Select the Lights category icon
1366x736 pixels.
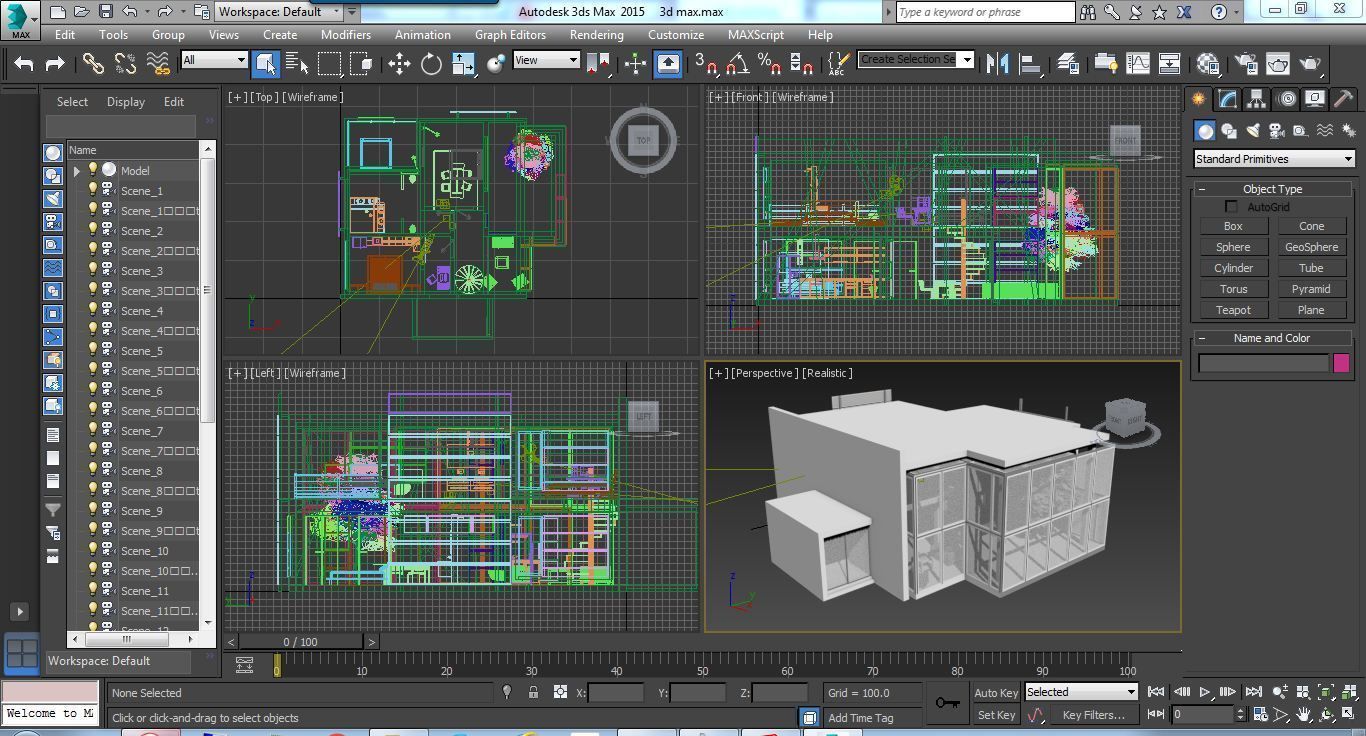click(1253, 131)
